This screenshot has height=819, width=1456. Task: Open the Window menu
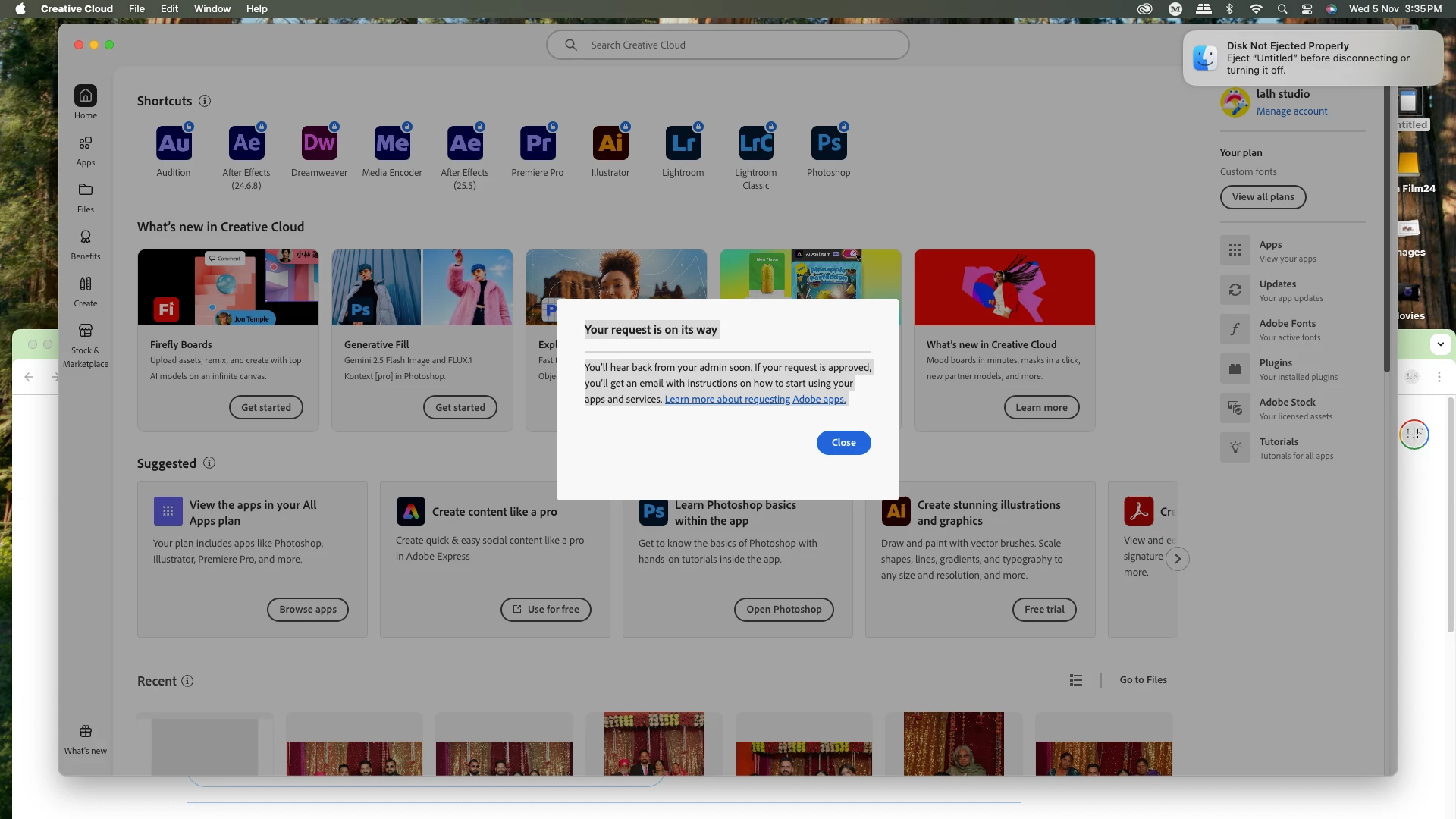[212, 9]
